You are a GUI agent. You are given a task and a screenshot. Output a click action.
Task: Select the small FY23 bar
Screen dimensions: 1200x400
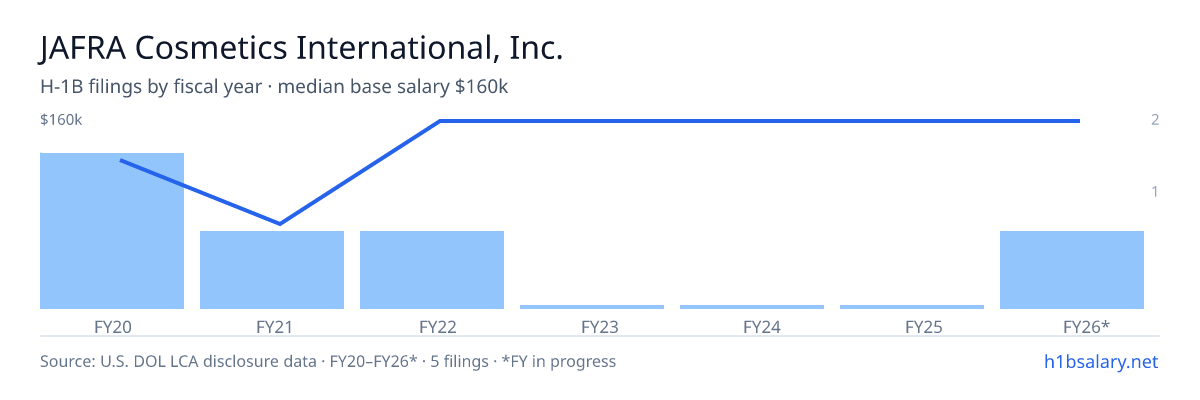coord(592,307)
